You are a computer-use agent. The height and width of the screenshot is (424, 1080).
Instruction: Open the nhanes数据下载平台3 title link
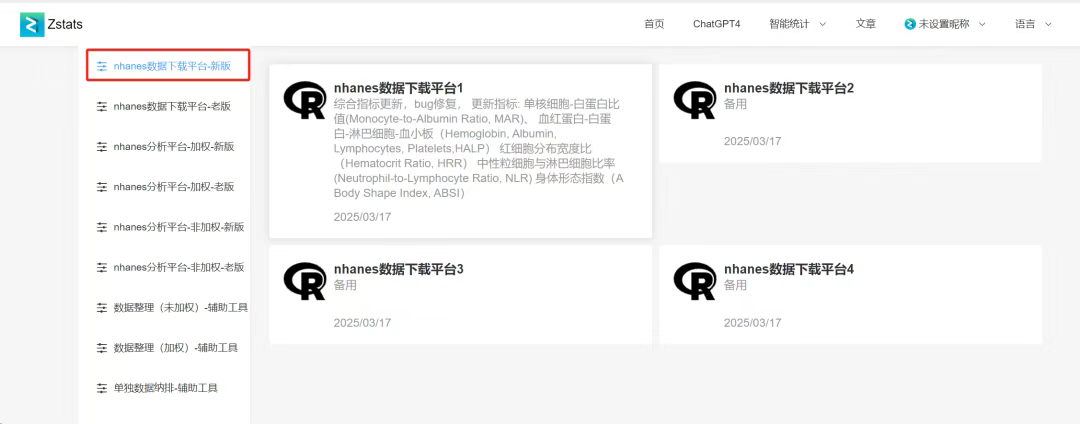point(399,269)
